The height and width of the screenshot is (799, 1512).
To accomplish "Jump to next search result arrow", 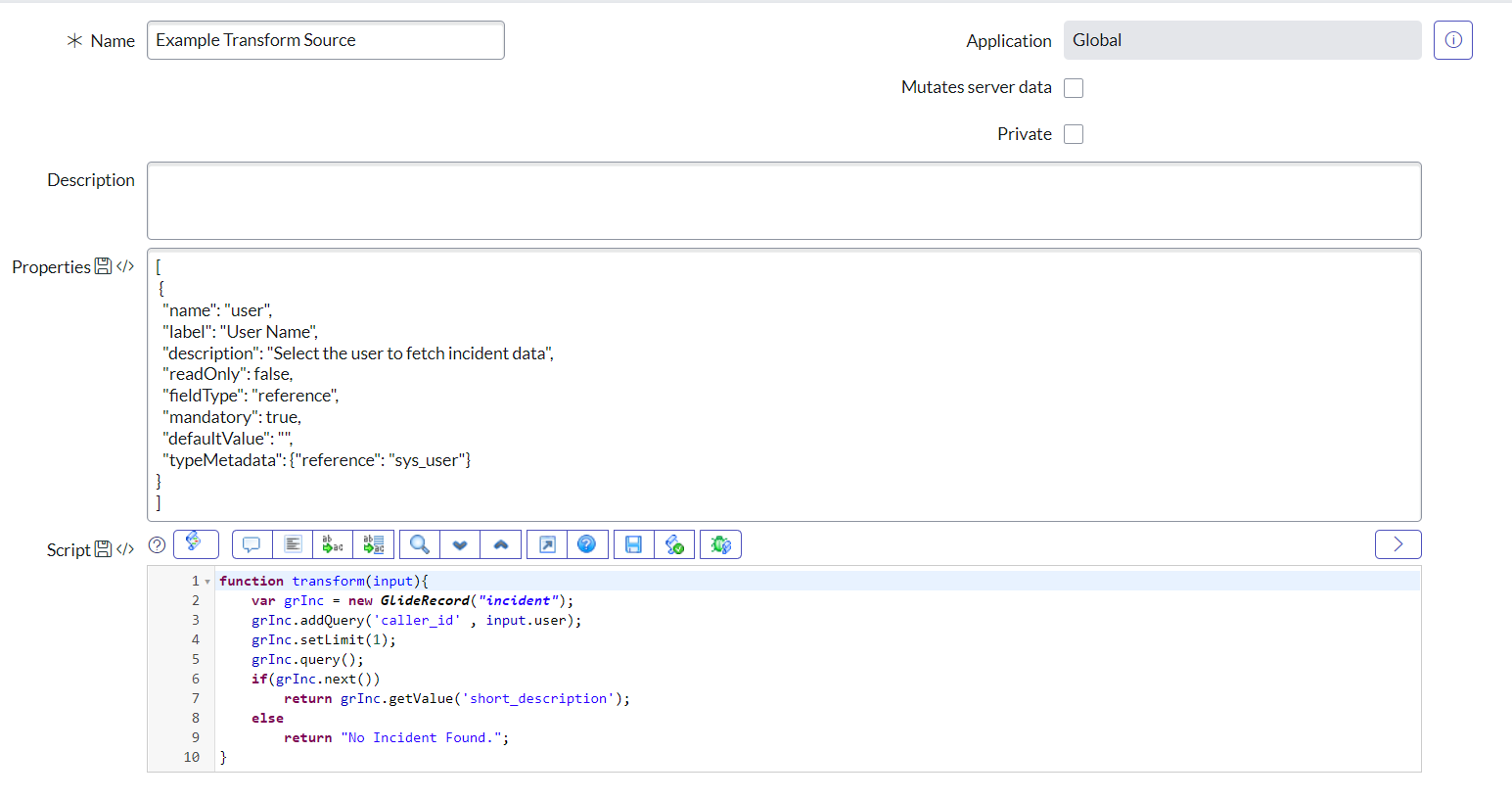I will 459,544.
